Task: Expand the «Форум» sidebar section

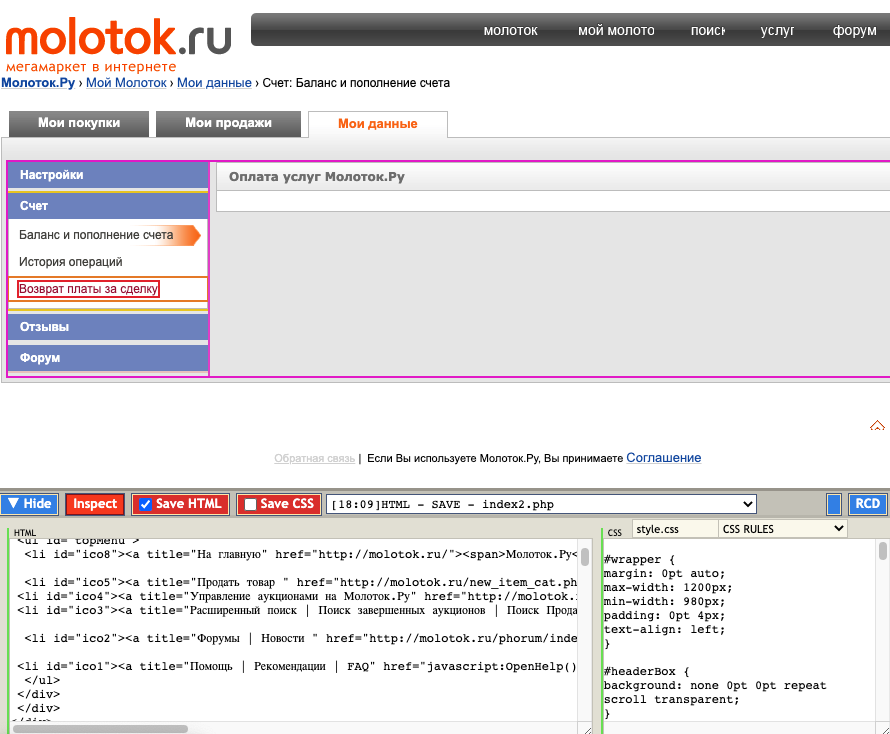Action: (108, 358)
